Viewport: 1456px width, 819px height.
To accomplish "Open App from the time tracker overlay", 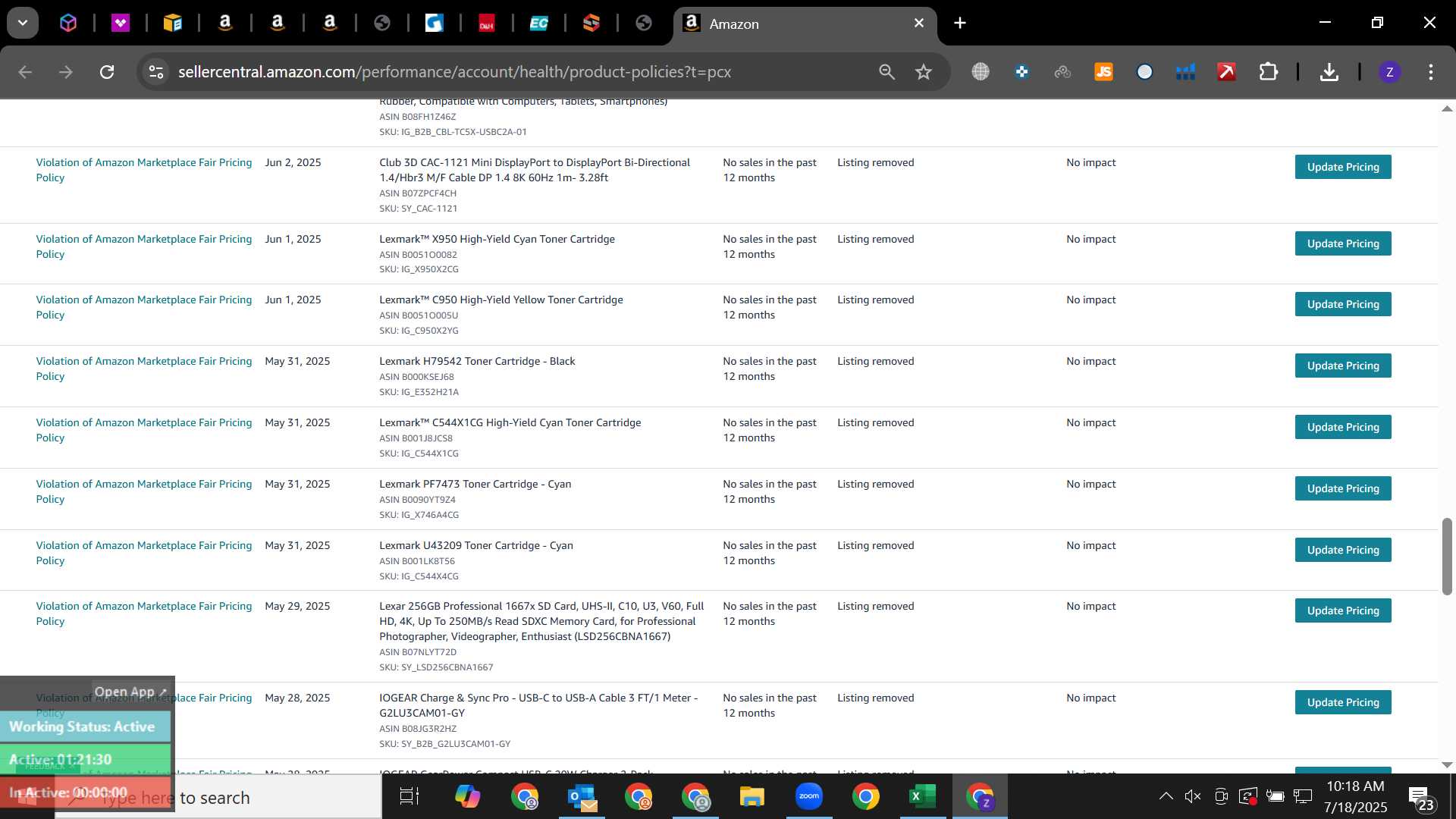I will coord(130,692).
